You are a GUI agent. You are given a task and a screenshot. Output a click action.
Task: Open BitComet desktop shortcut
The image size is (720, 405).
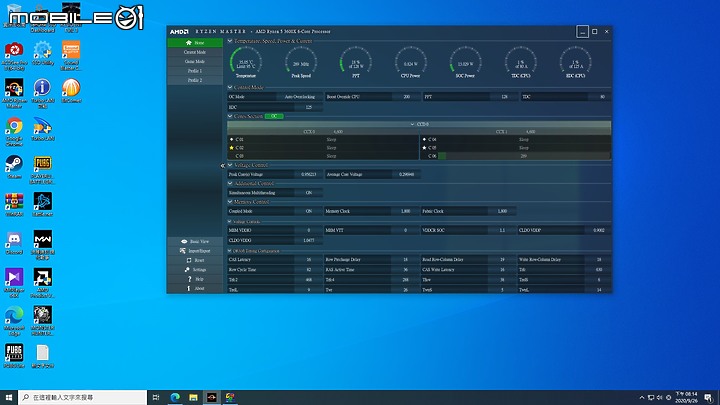pyautogui.click(x=71, y=91)
